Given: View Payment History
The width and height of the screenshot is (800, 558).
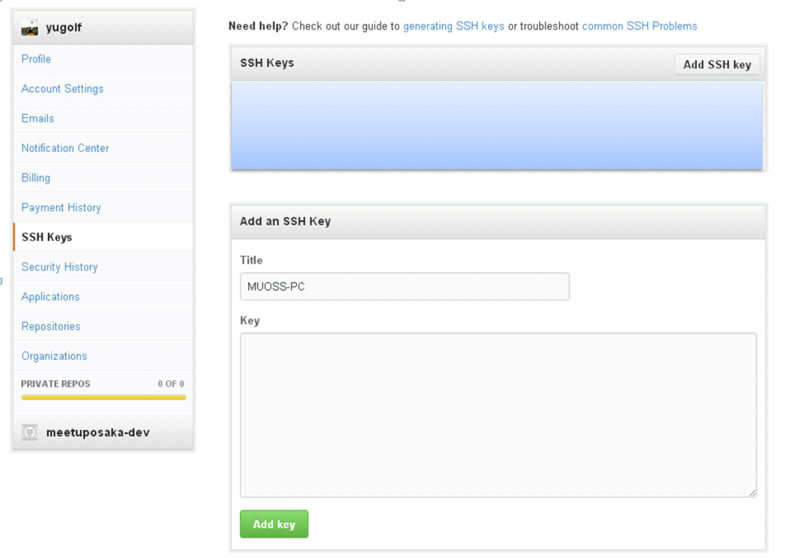Looking at the screenshot, I should tap(61, 208).
